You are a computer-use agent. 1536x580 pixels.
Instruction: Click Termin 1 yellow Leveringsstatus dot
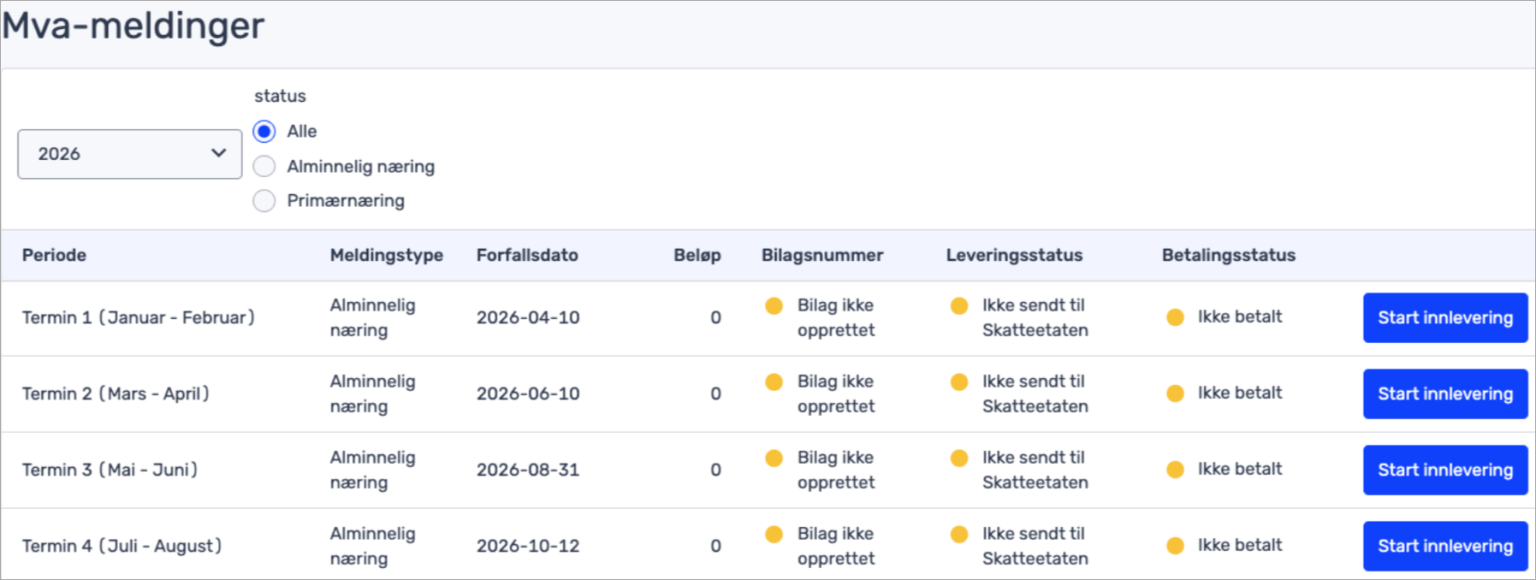pyautogui.click(x=959, y=306)
